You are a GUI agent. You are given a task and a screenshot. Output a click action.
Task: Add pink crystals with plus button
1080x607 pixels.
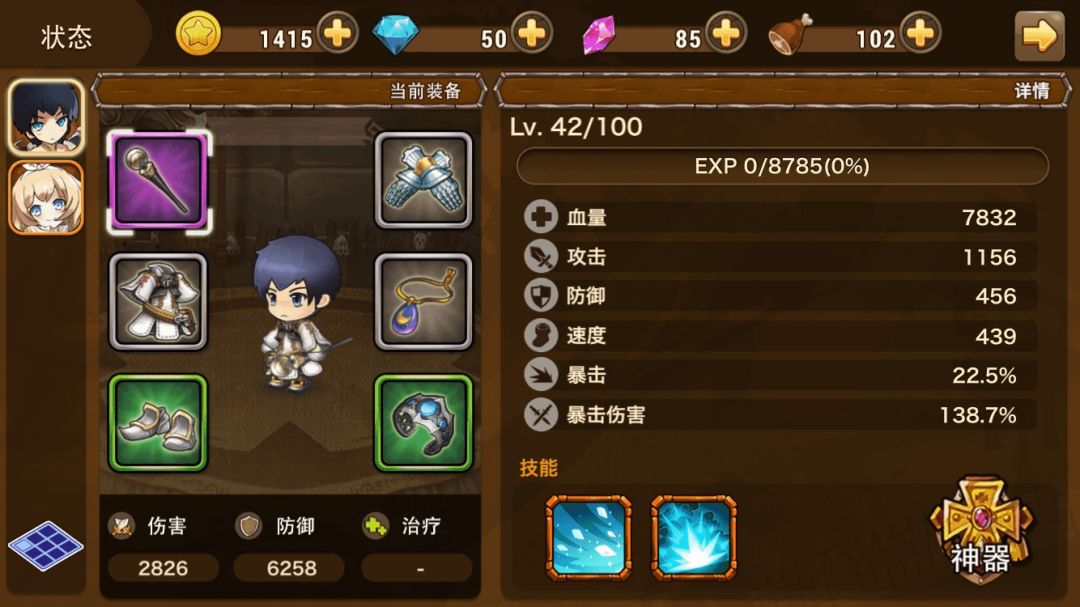pos(725,32)
